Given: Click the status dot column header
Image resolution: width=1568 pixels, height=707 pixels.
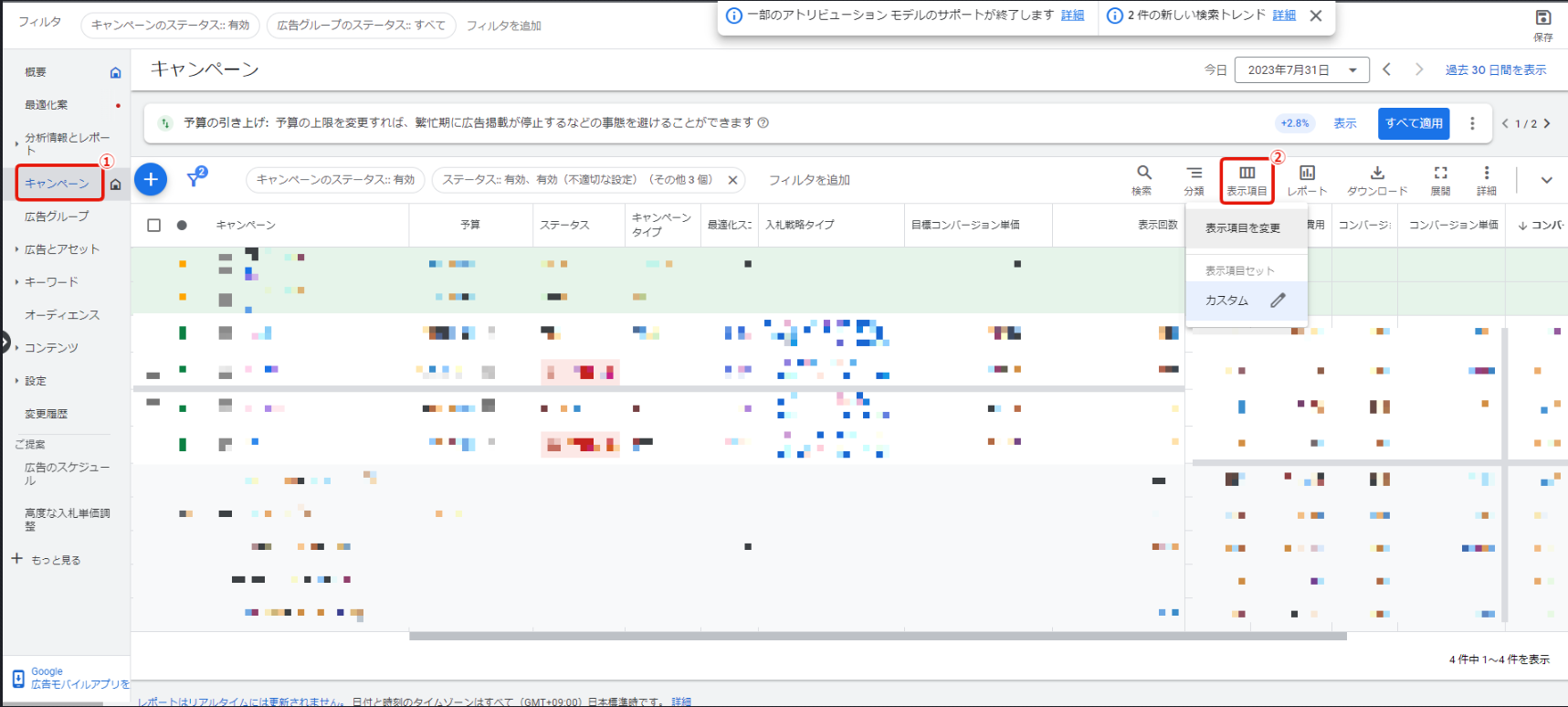Looking at the screenshot, I should coord(182,225).
